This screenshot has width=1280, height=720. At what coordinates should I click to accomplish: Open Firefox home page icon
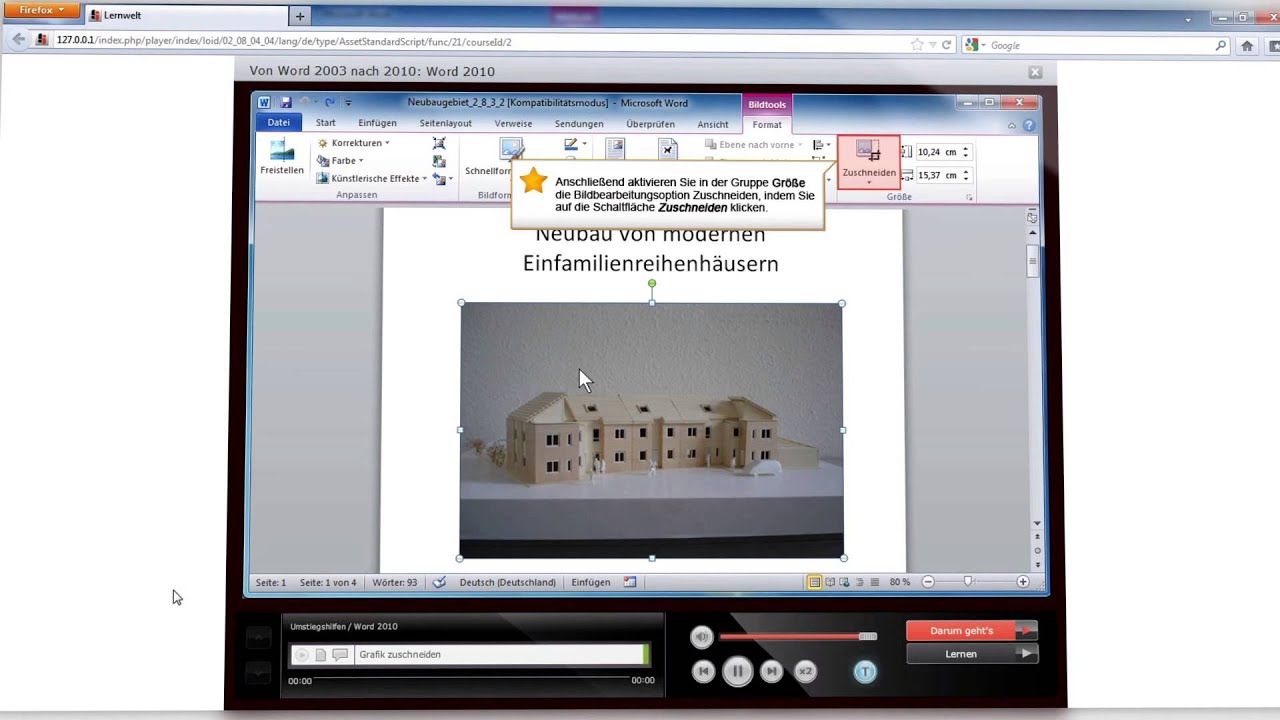(1247, 45)
